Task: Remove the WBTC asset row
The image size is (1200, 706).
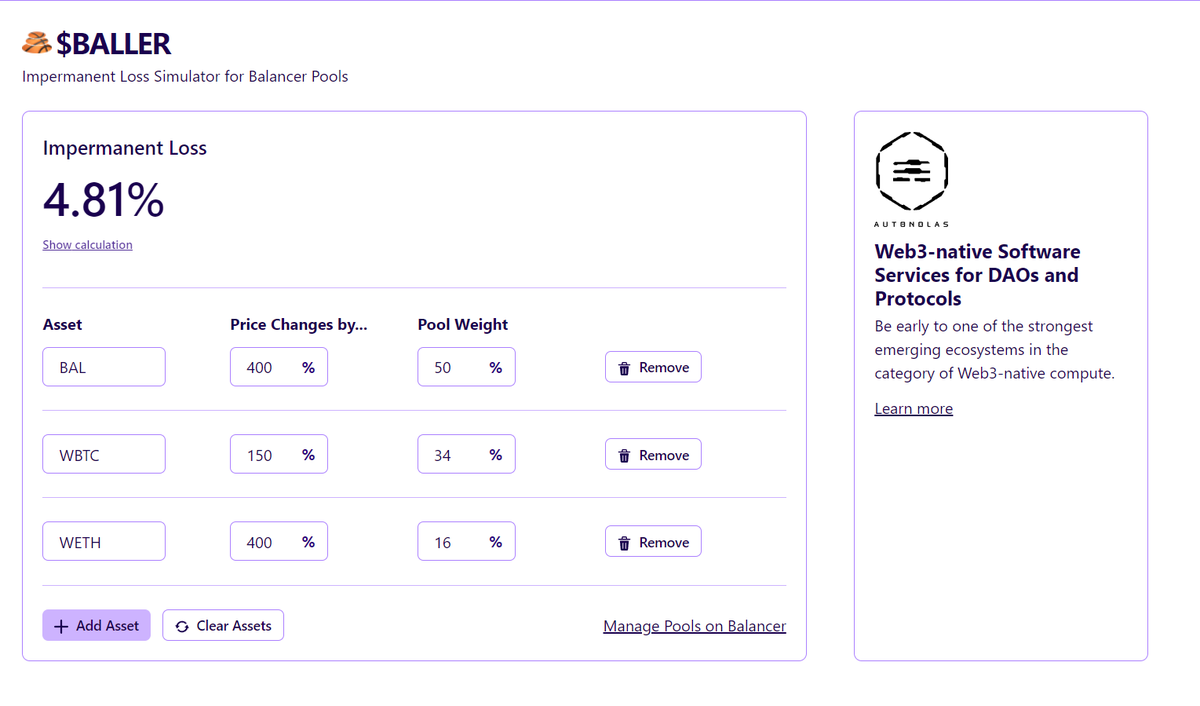Action: (653, 455)
